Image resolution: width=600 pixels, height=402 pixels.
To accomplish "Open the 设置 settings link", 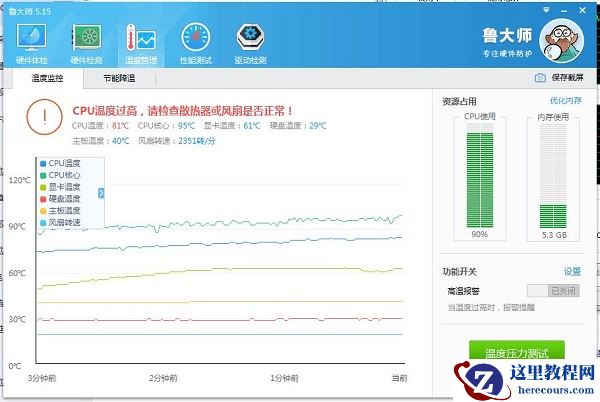I will coord(572,272).
